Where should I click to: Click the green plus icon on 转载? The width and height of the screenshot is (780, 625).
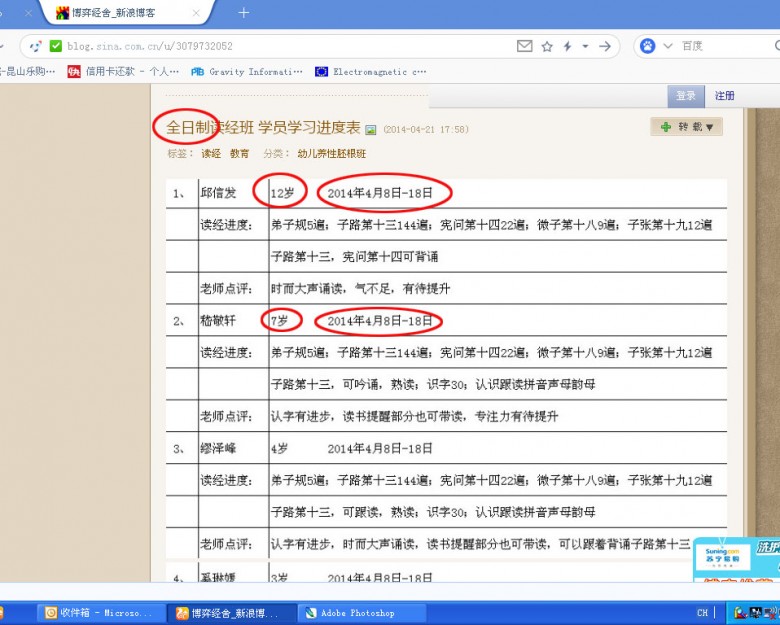666,127
